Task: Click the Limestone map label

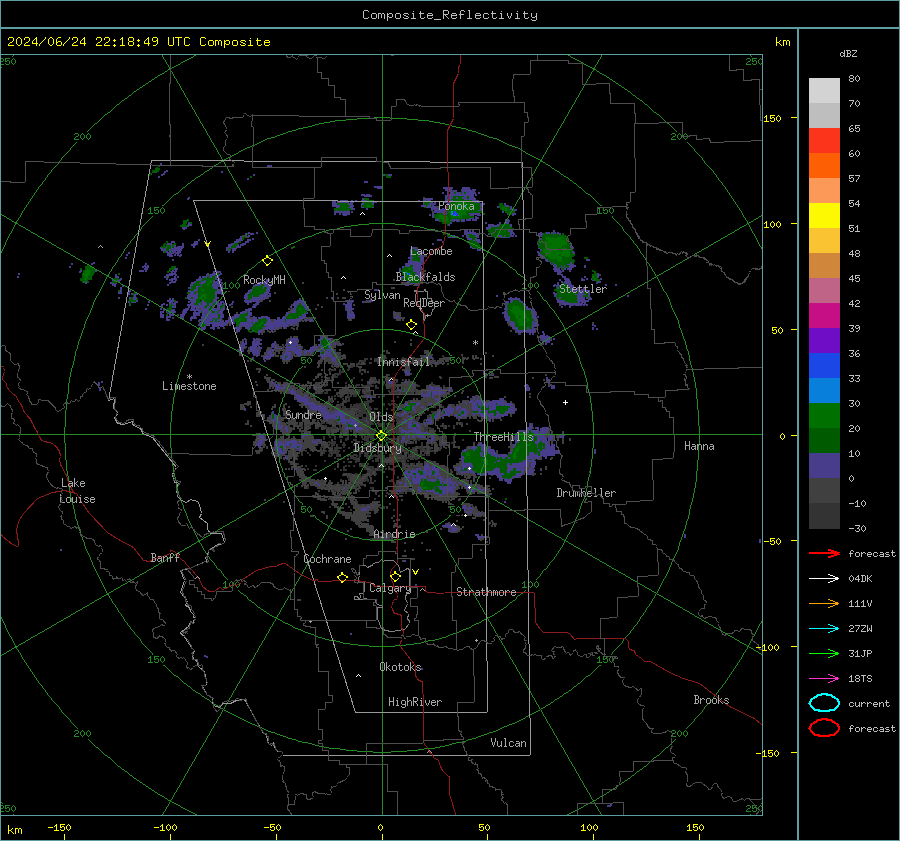Action: point(189,386)
